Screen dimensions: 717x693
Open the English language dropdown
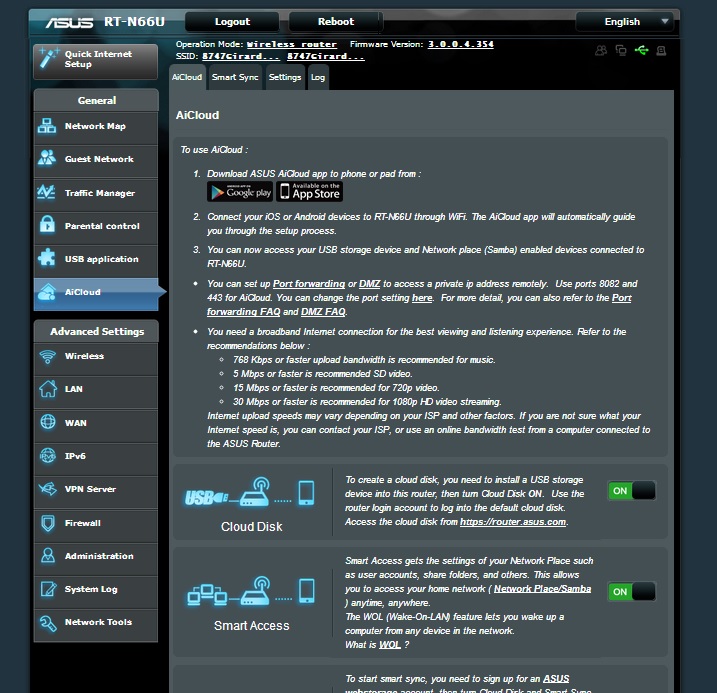(x=624, y=21)
